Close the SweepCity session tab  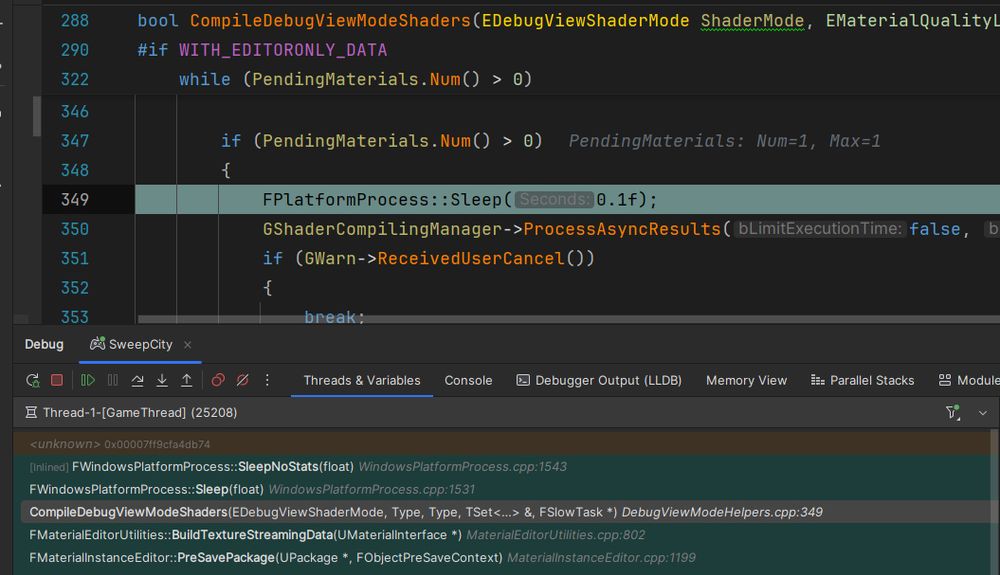pos(188,345)
